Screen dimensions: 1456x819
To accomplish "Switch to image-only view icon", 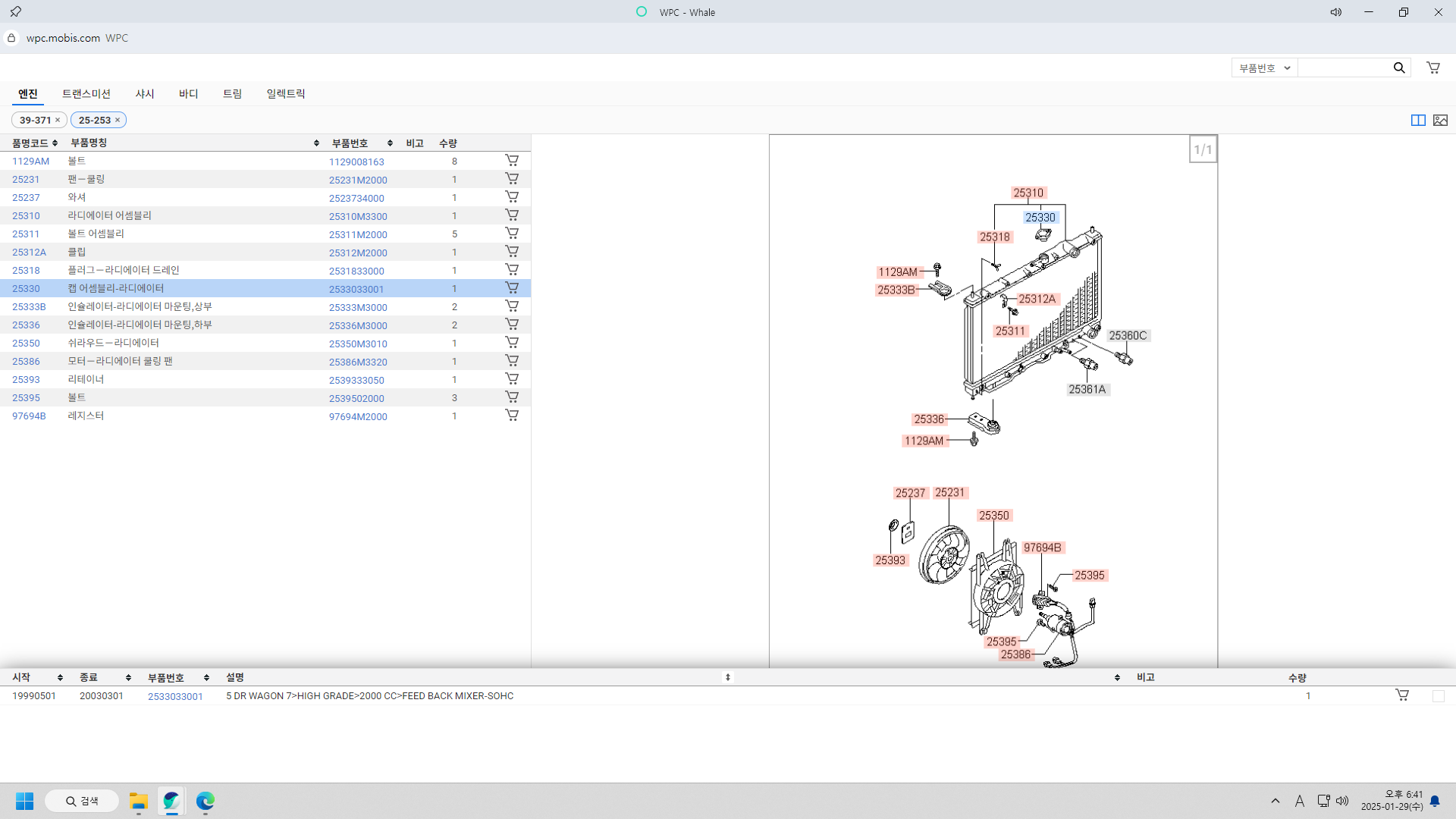I will (1441, 121).
